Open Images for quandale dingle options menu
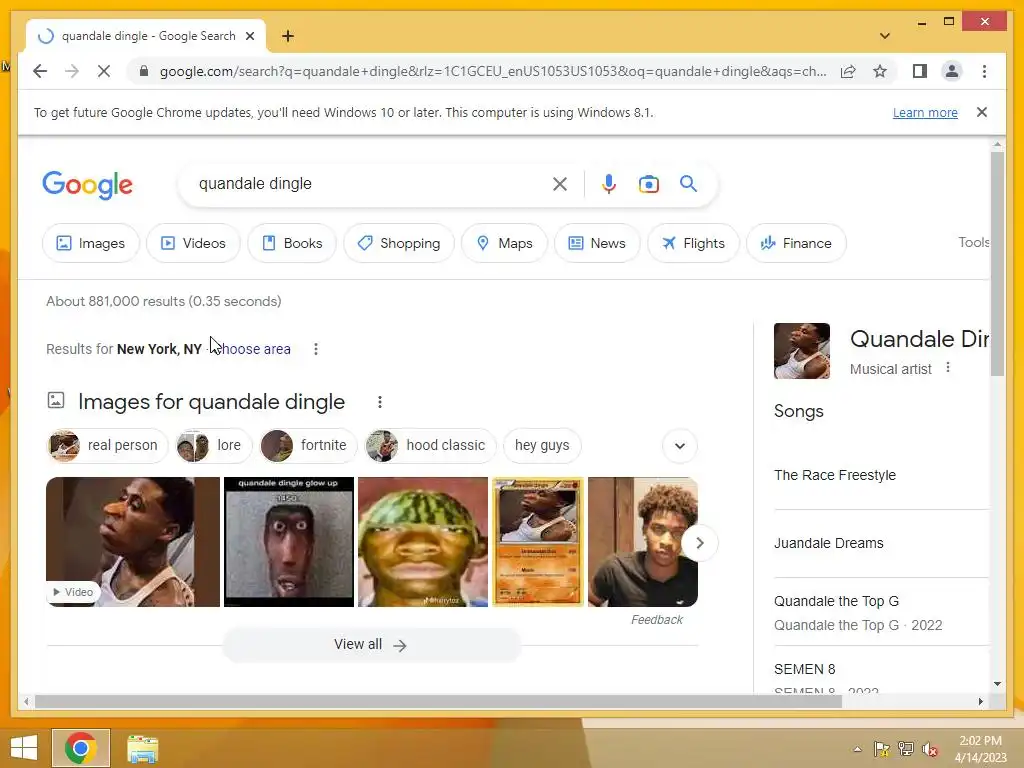This screenshot has width=1024, height=768. tap(379, 402)
